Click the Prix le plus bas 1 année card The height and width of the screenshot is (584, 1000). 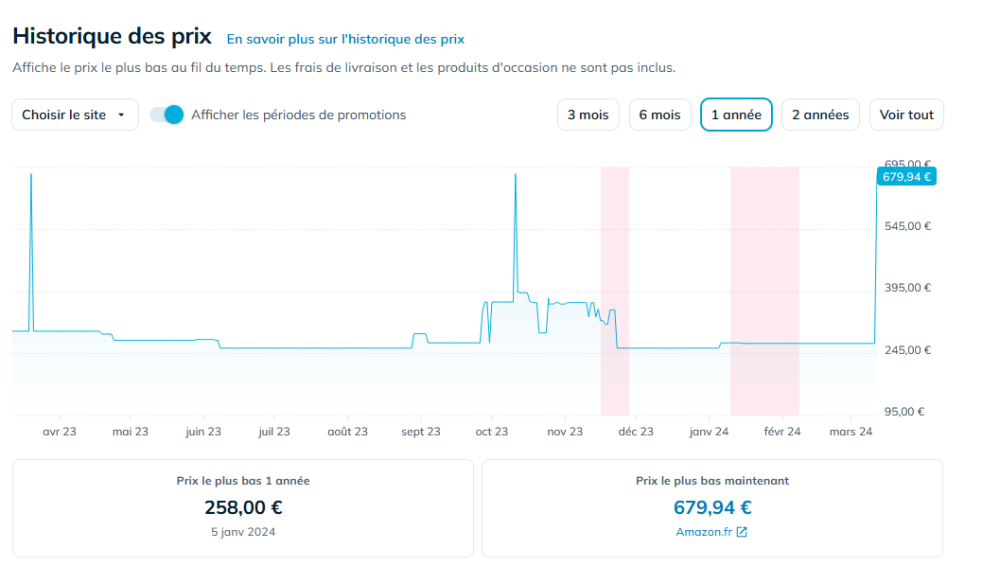tap(243, 508)
